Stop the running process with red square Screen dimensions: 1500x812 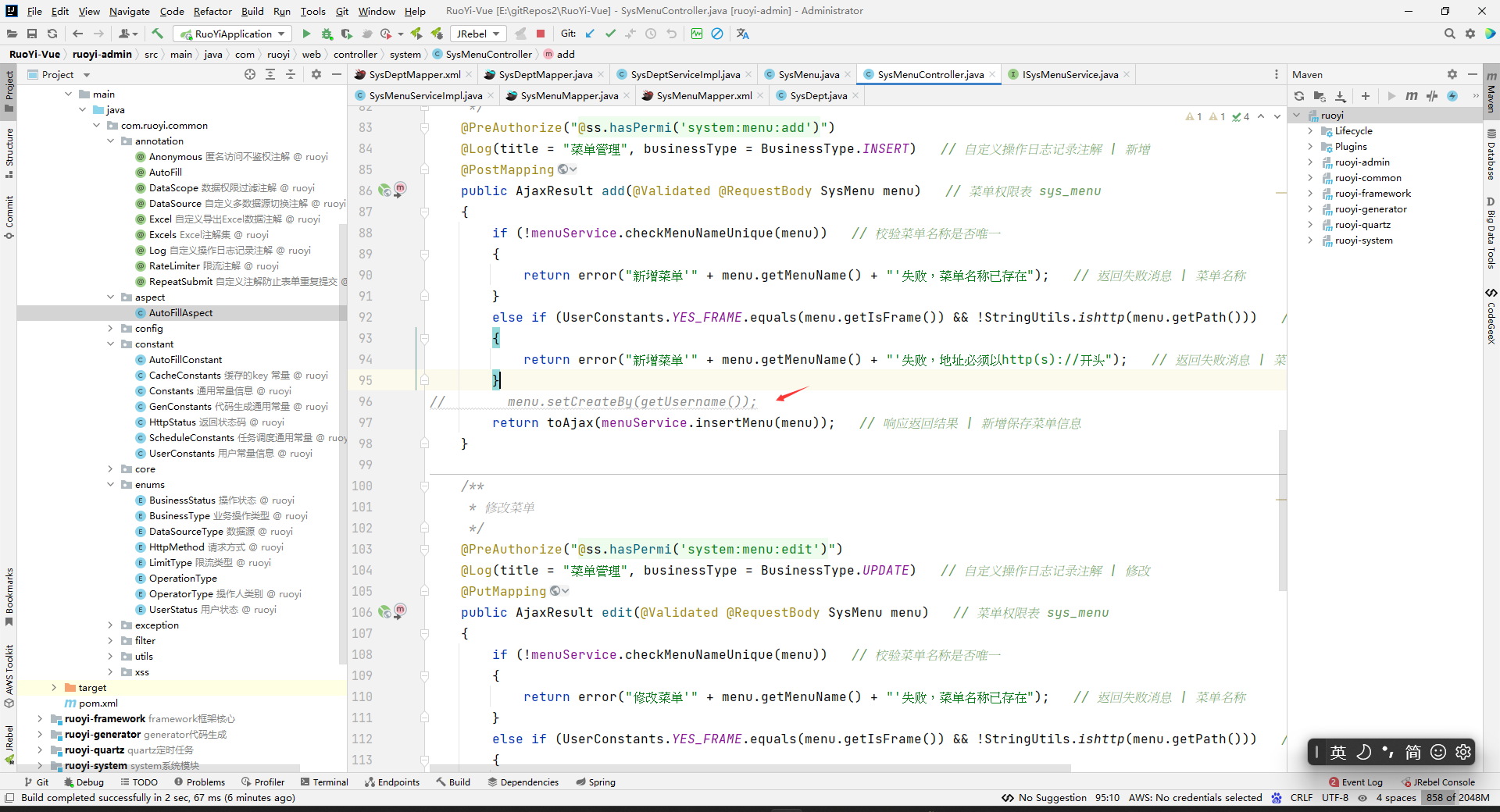[541, 34]
